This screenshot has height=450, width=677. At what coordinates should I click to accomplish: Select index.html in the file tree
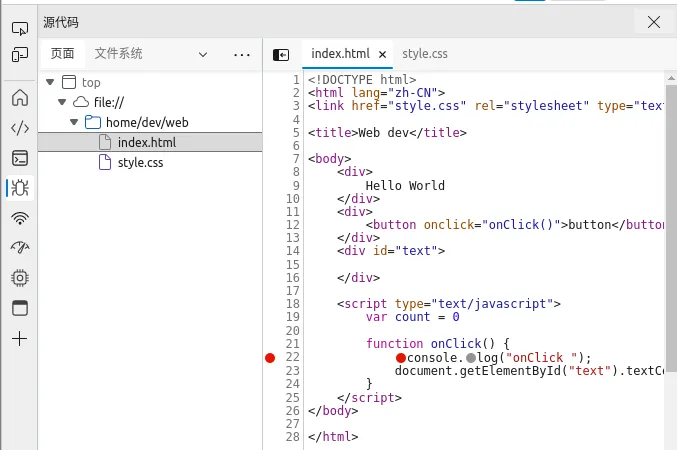150,143
